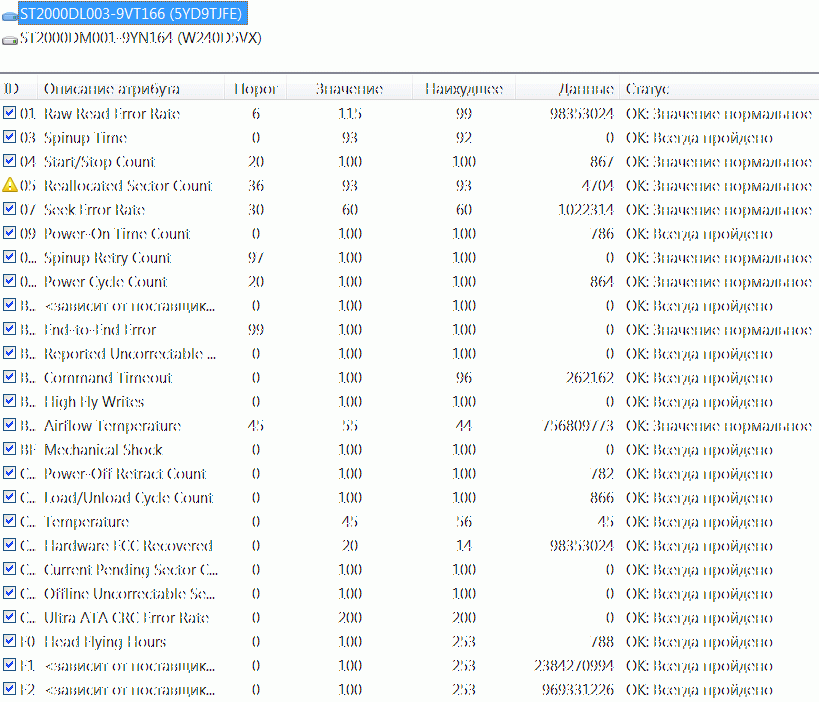819x702 pixels.
Task: Toggle Reported Uncorrectable checkbox
Action: [x=9, y=353]
